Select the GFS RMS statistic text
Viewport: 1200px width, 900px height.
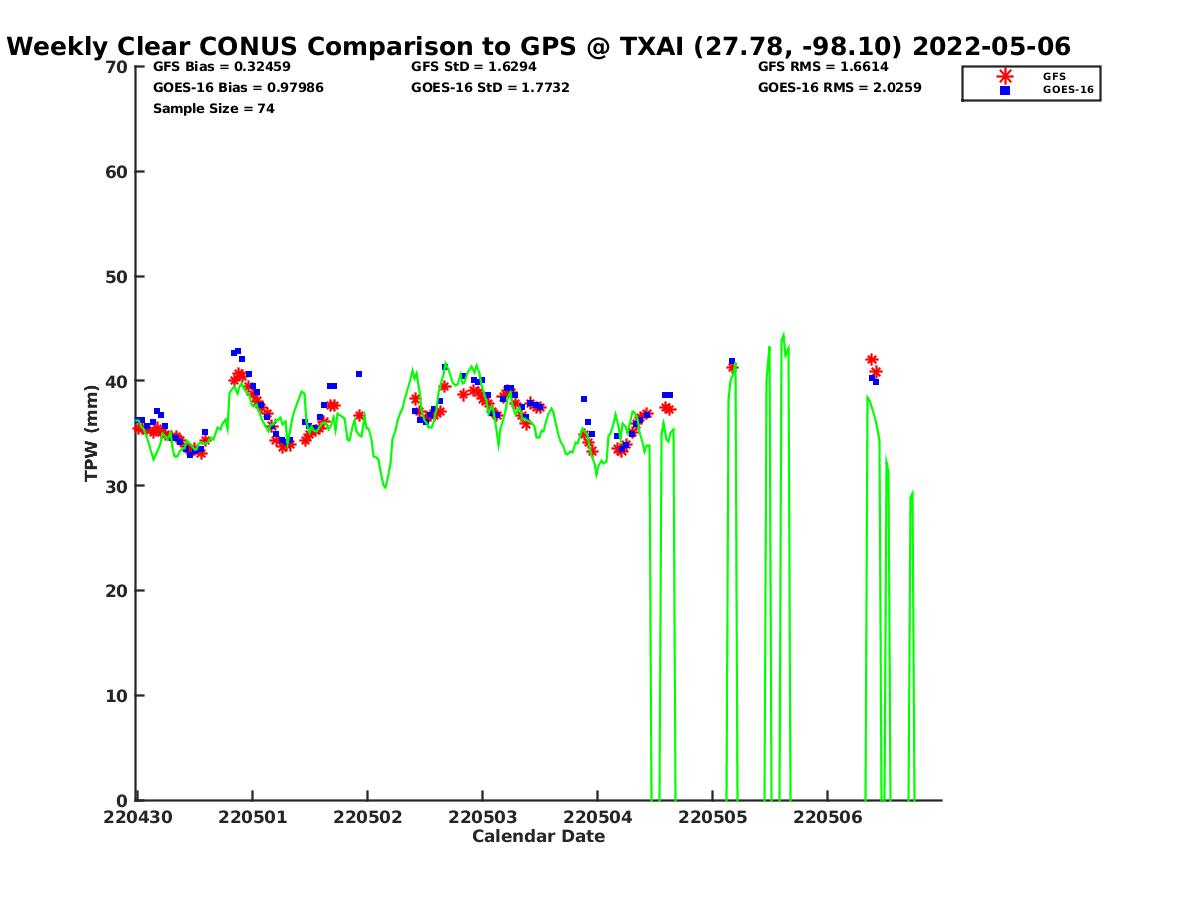coord(823,67)
